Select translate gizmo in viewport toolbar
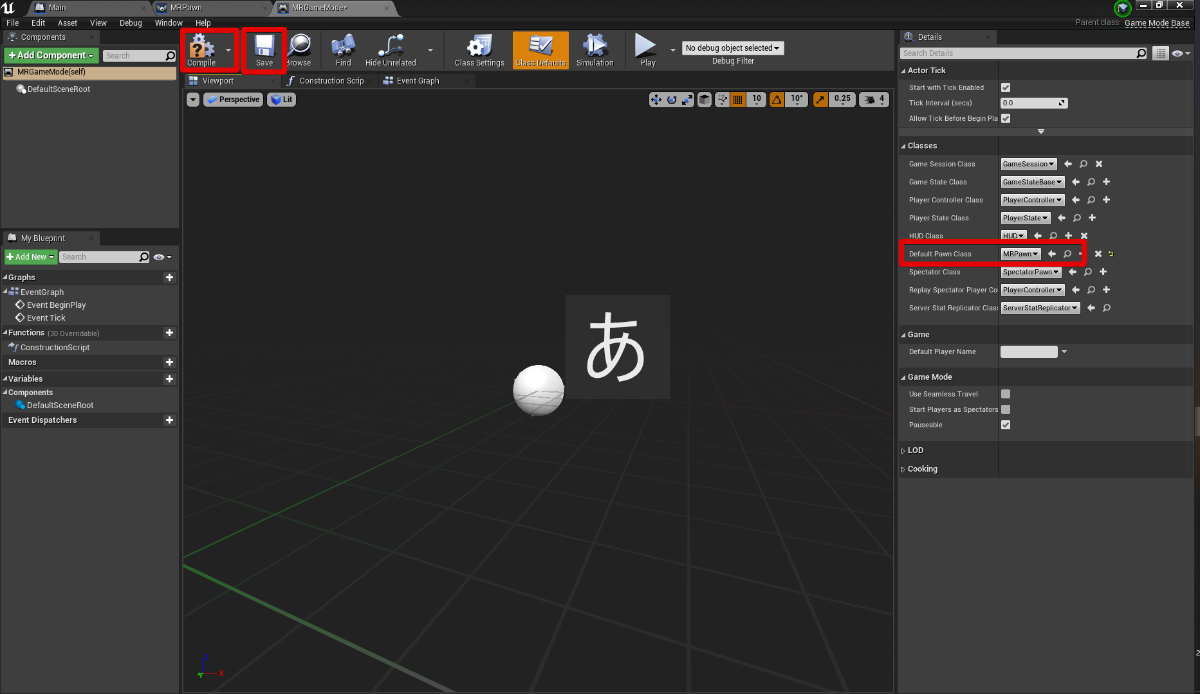 pos(656,100)
